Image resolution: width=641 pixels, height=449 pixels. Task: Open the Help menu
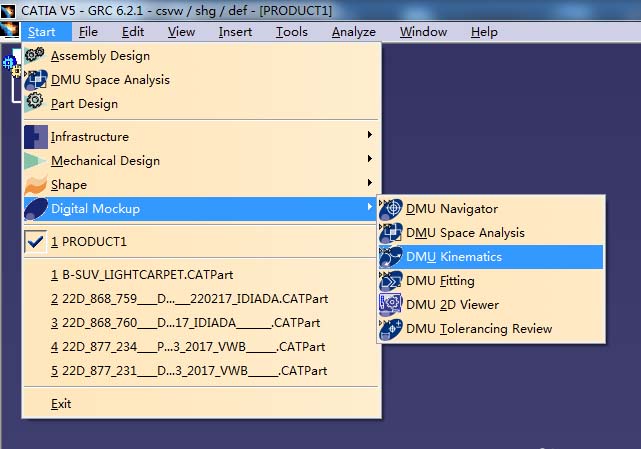(x=484, y=32)
